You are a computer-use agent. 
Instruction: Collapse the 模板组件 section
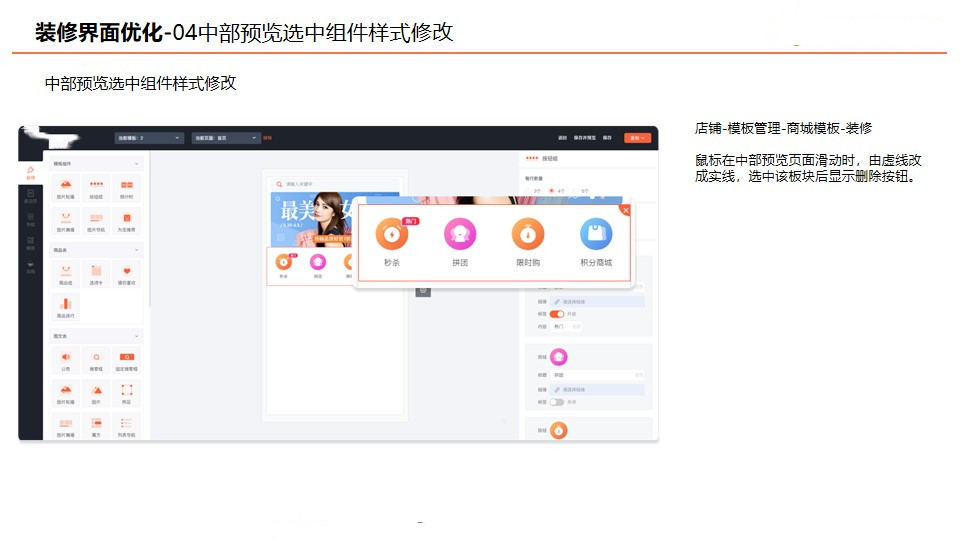(x=137, y=164)
